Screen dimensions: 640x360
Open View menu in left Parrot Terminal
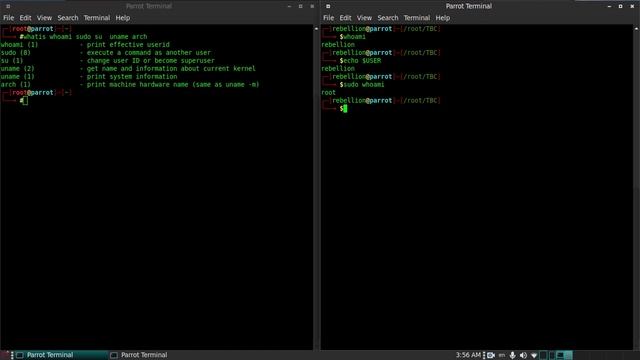tap(44, 18)
